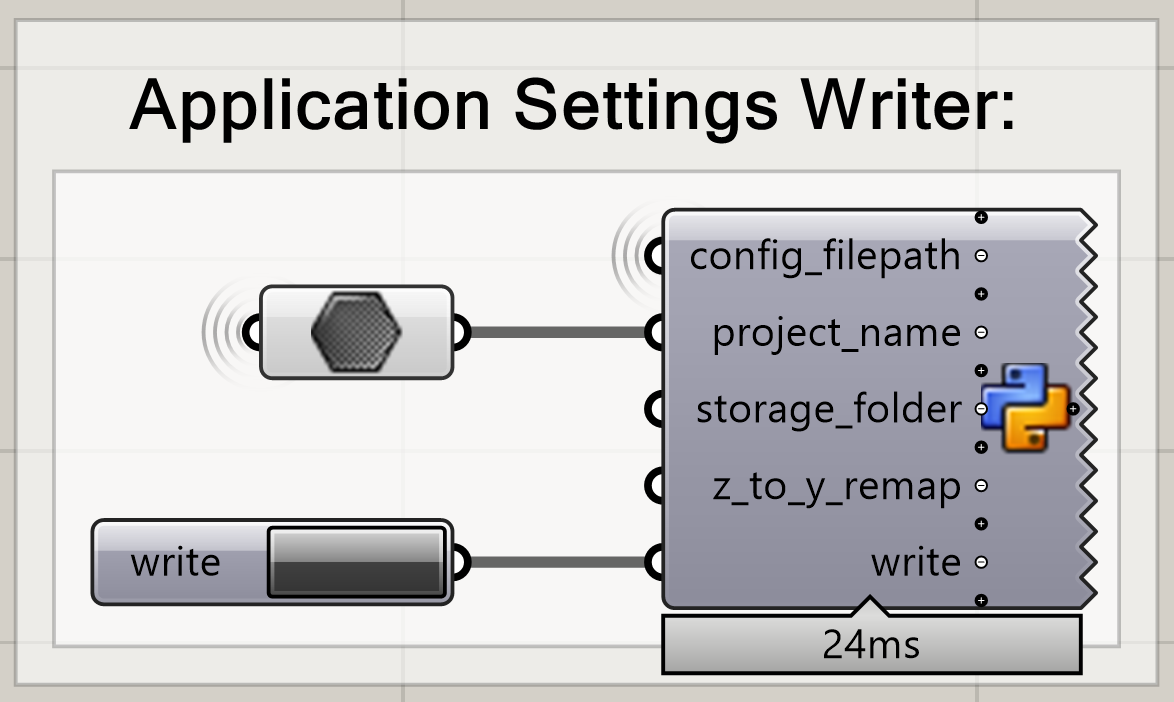Insert input using plus above config_filepath
Image resolution: width=1174 pixels, height=702 pixels.
(x=981, y=217)
